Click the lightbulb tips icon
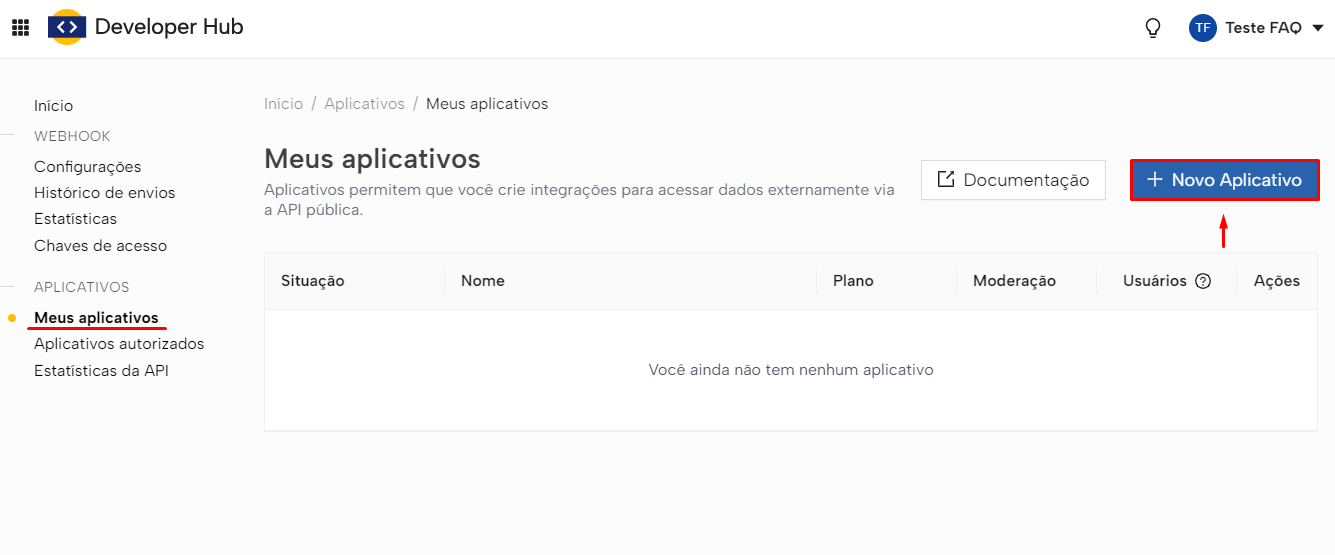Viewport: 1335px width, 555px height. click(x=1153, y=28)
